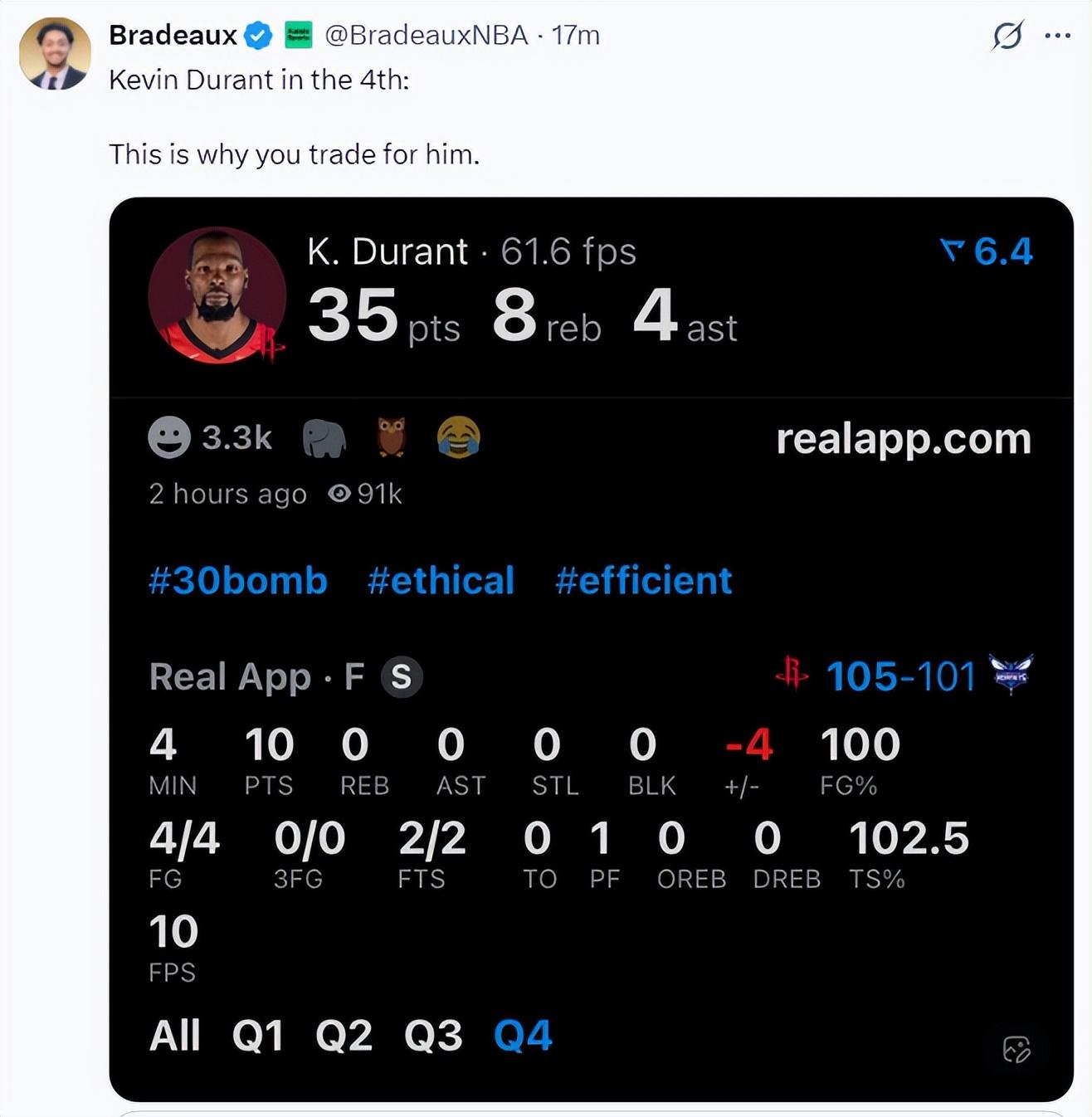Select the All quarters tab
Viewport: 1092px width, 1117px height.
coord(175,1035)
